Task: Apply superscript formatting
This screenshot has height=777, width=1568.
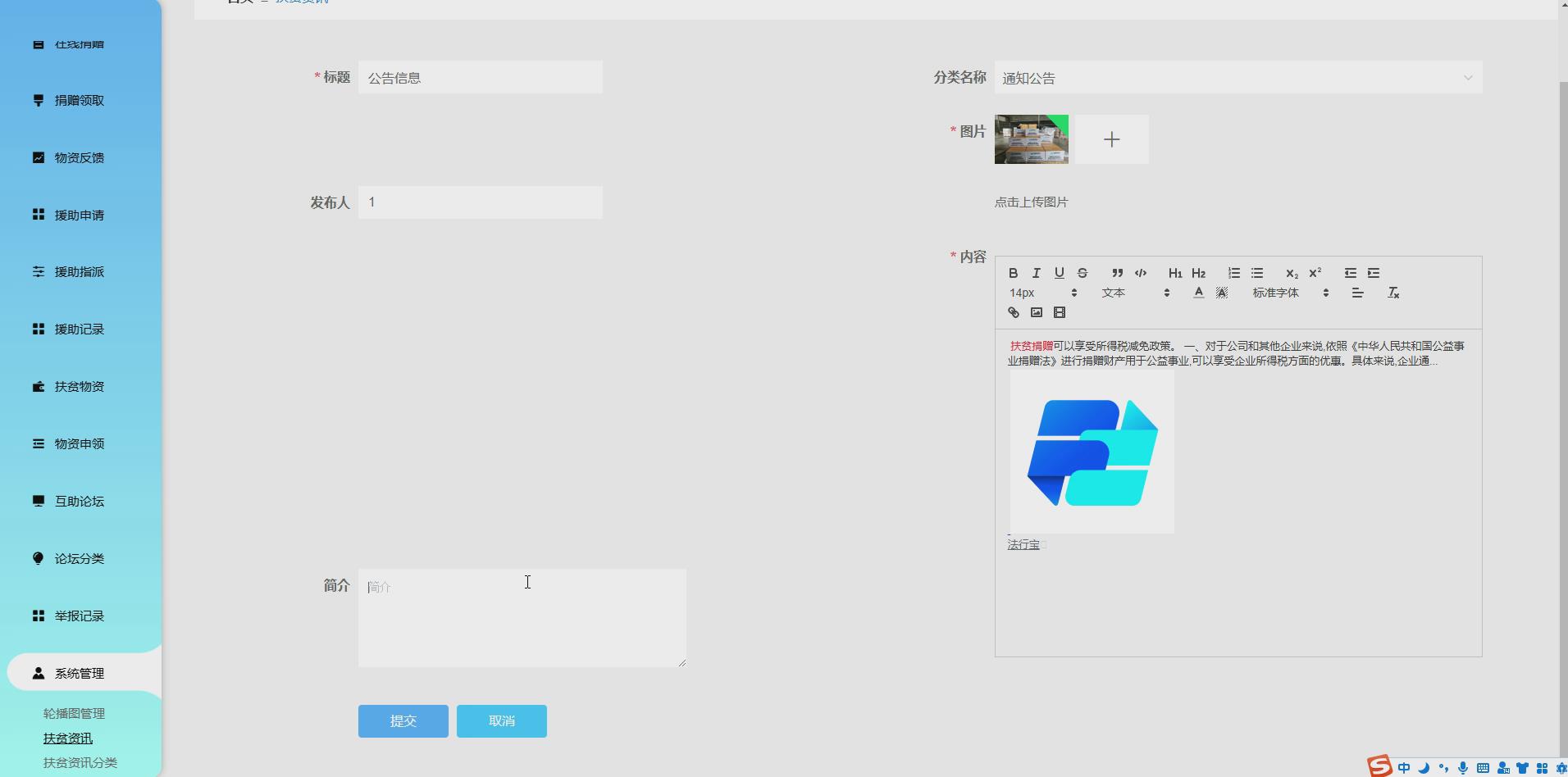Action: pos(1315,273)
